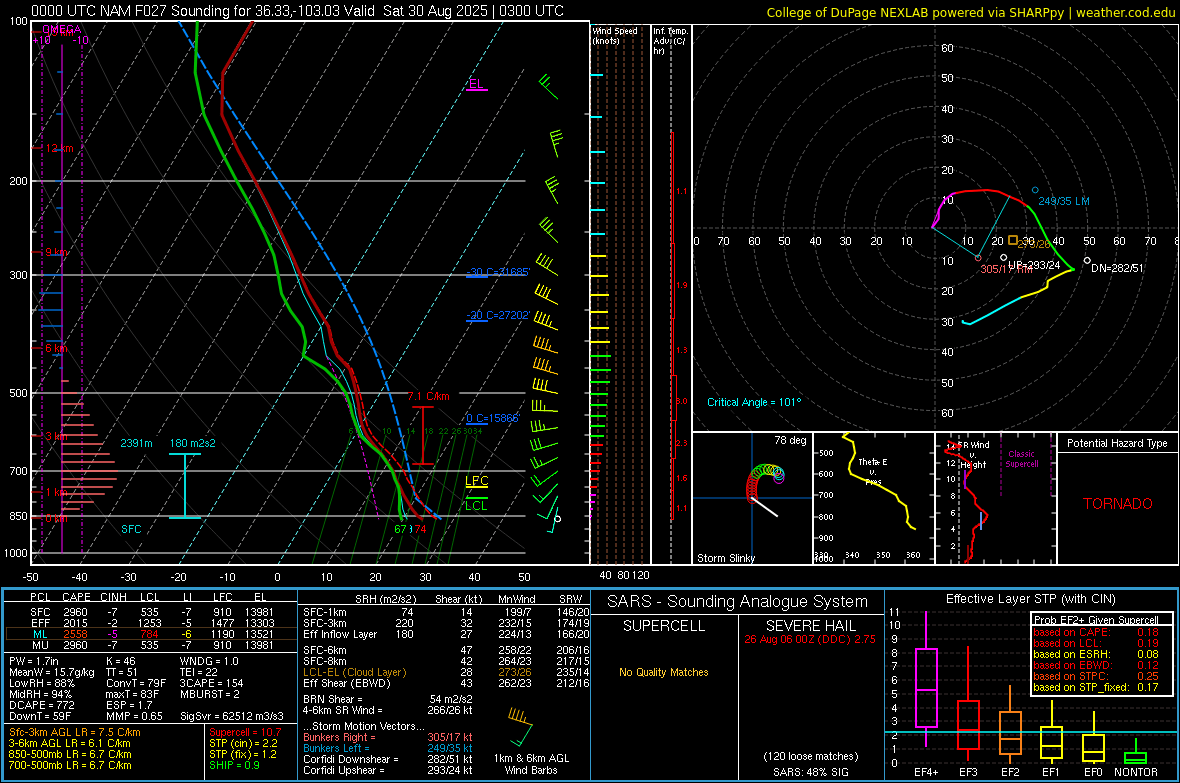Click the Critical Angle = 101° text
Viewport: 1180px width, 783px height.
tap(754, 402)
